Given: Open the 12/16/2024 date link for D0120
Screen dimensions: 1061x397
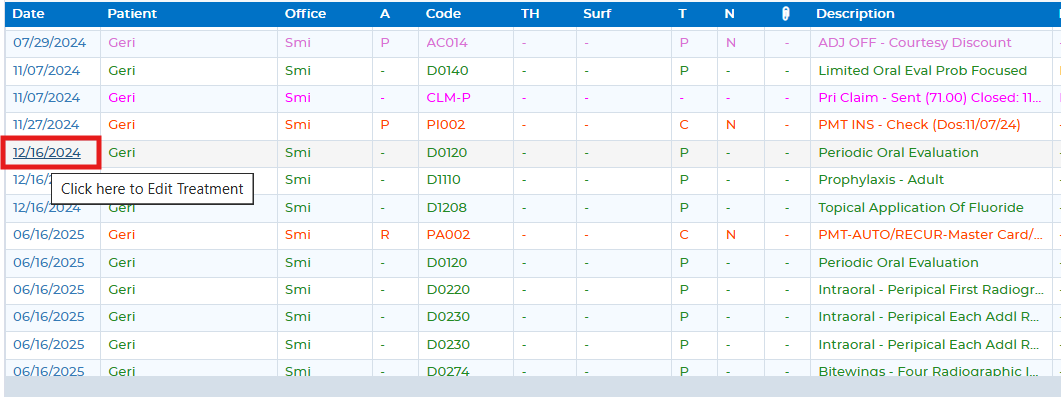Looking at the screenshot, I should click(x=47, y=153).
